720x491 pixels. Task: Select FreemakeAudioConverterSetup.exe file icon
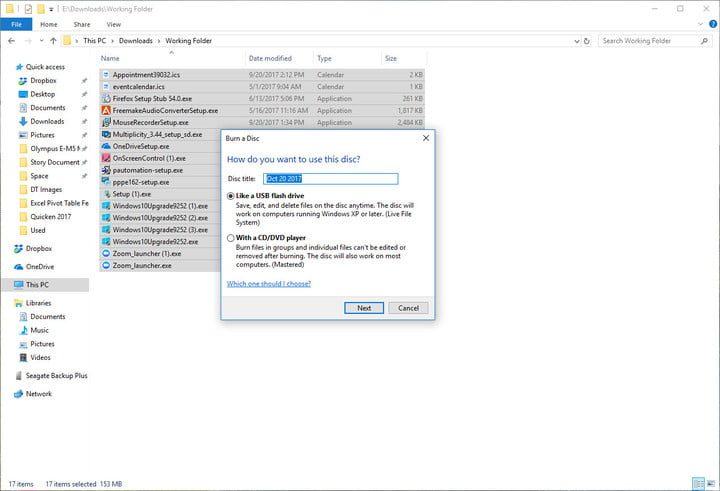pyautogui.click(x=106, y=110)
